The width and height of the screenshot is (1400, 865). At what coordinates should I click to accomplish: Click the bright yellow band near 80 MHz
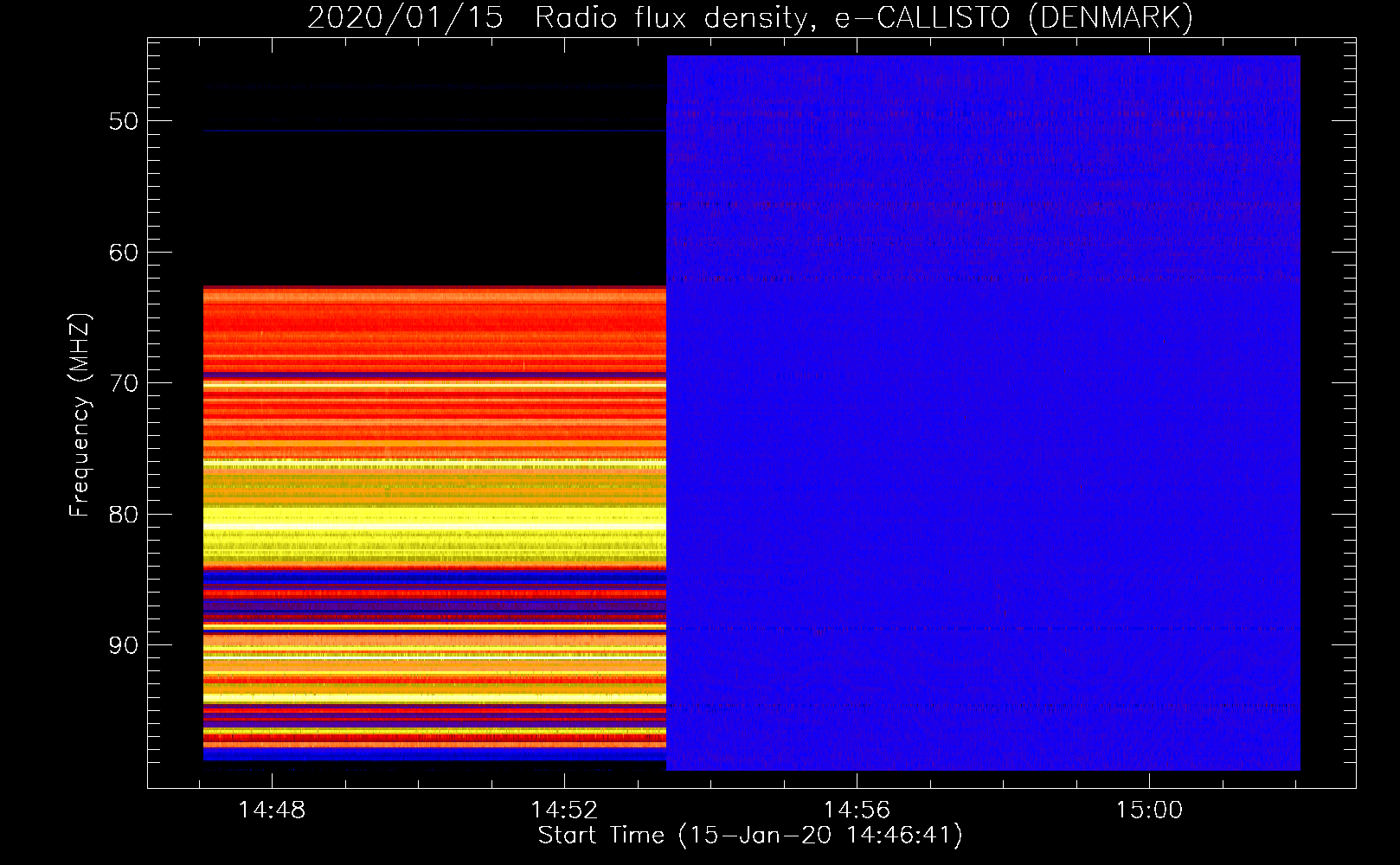click(x=434, y=517)
